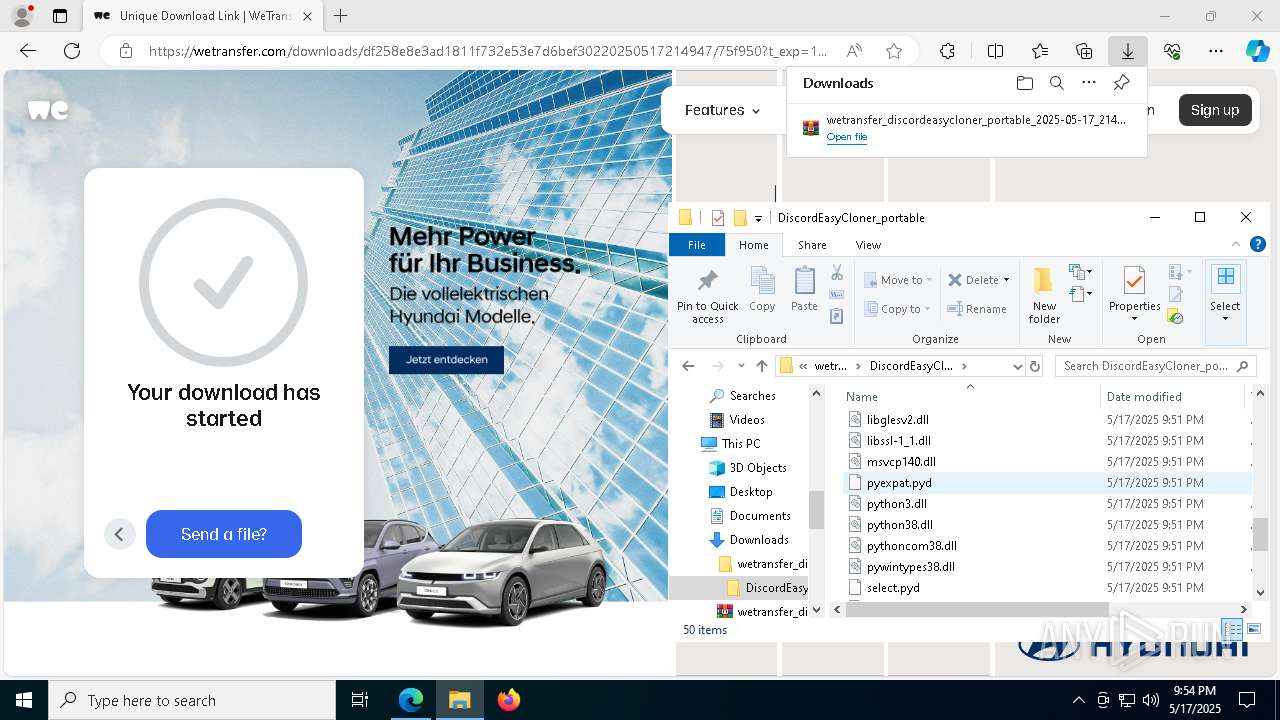Open the Properties dropdown

tap(1134, 319)
